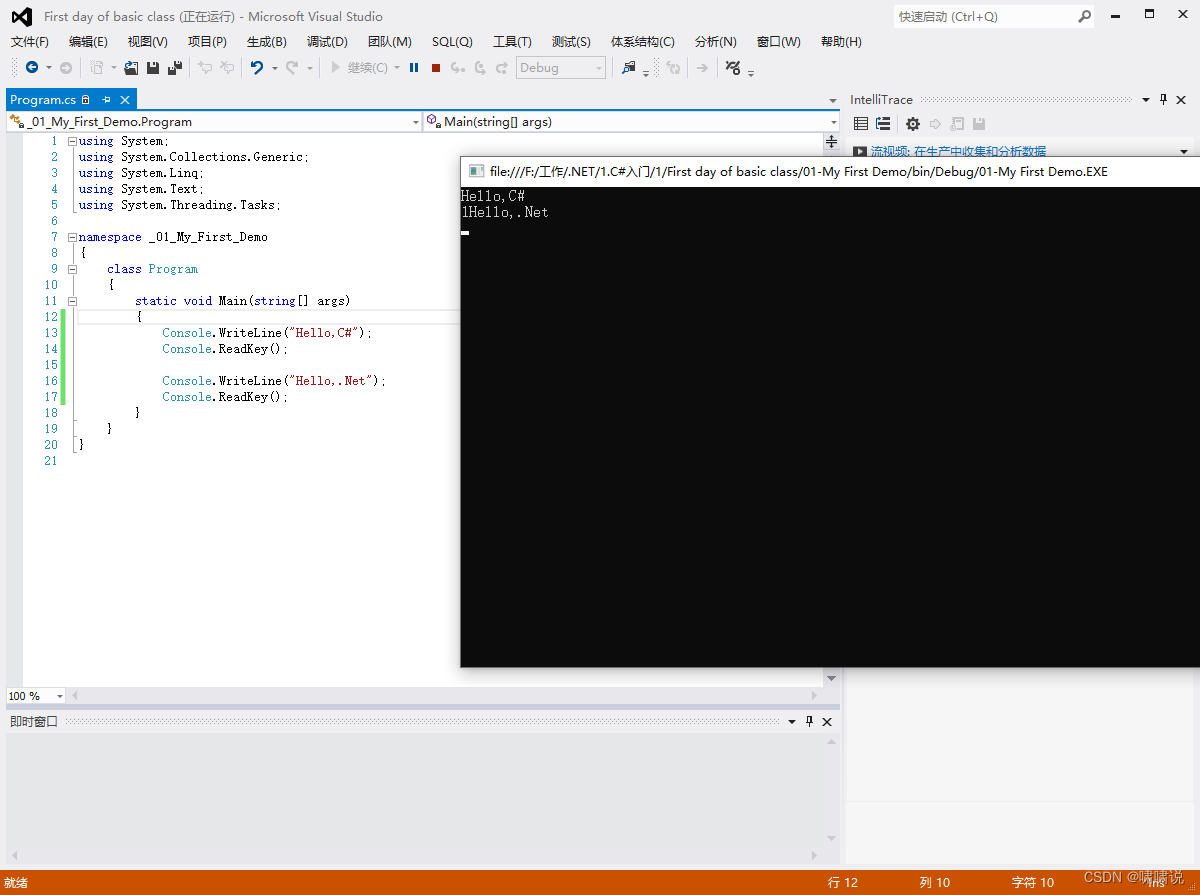This screenshot has height=895, width=1200.
Task: Open the 项目(P) menu
Action: tap(207, 42)
